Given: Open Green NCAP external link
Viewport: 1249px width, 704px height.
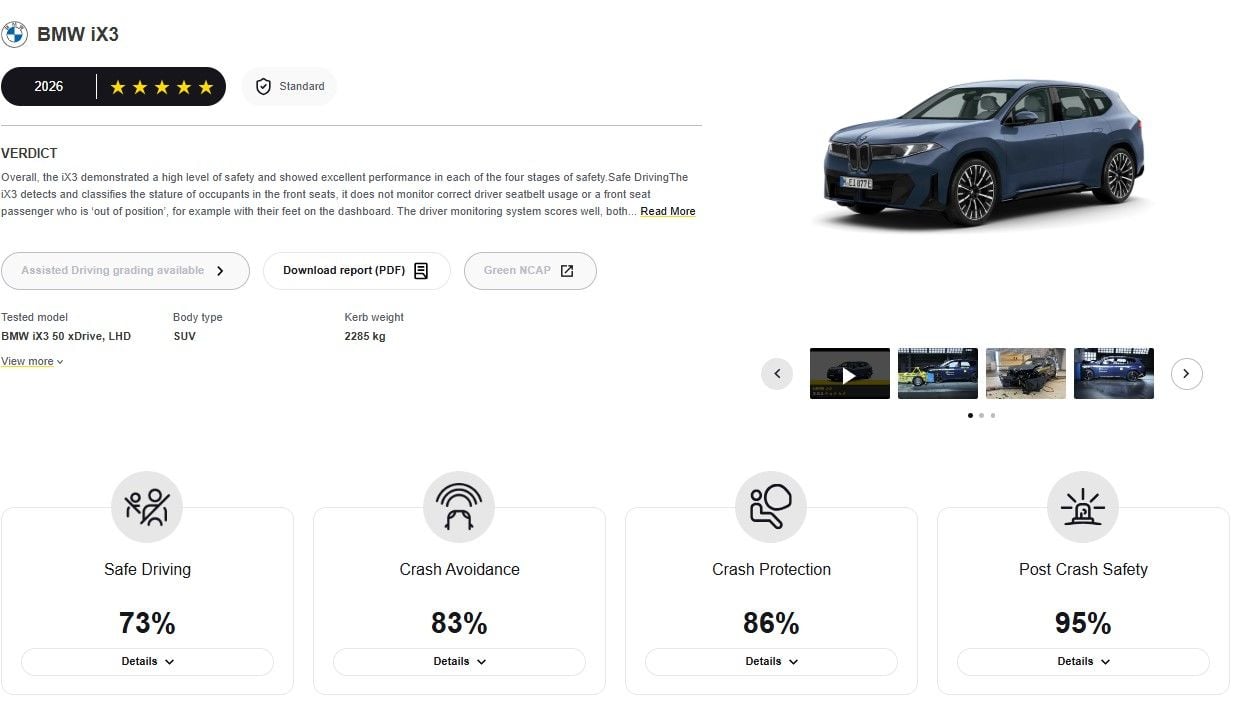Looking at the screenshot, I should coord(530,271).
